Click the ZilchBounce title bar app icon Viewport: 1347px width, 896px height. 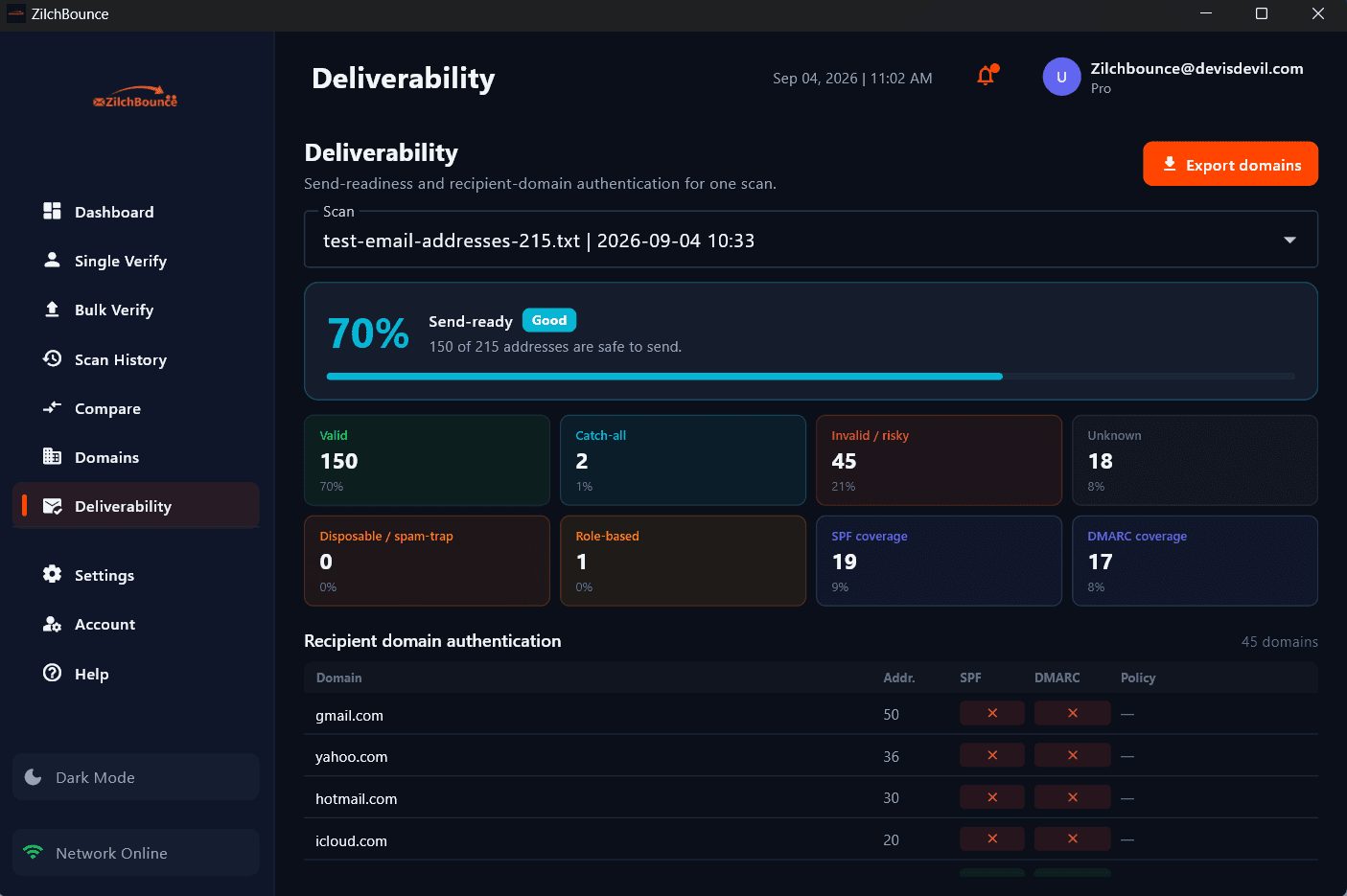point(15,13)
